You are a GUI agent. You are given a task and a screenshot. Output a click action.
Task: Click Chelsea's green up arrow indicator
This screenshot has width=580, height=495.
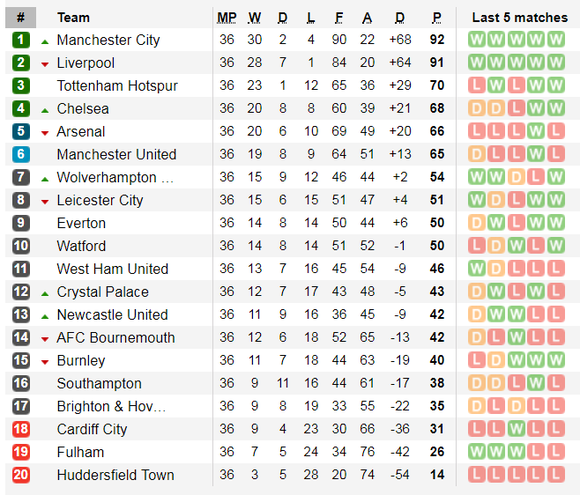point(45,110)
